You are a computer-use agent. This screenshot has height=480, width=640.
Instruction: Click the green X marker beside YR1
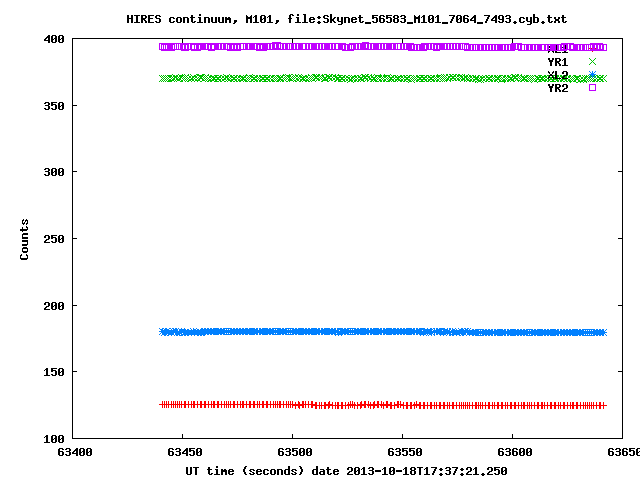coord(592,62)
